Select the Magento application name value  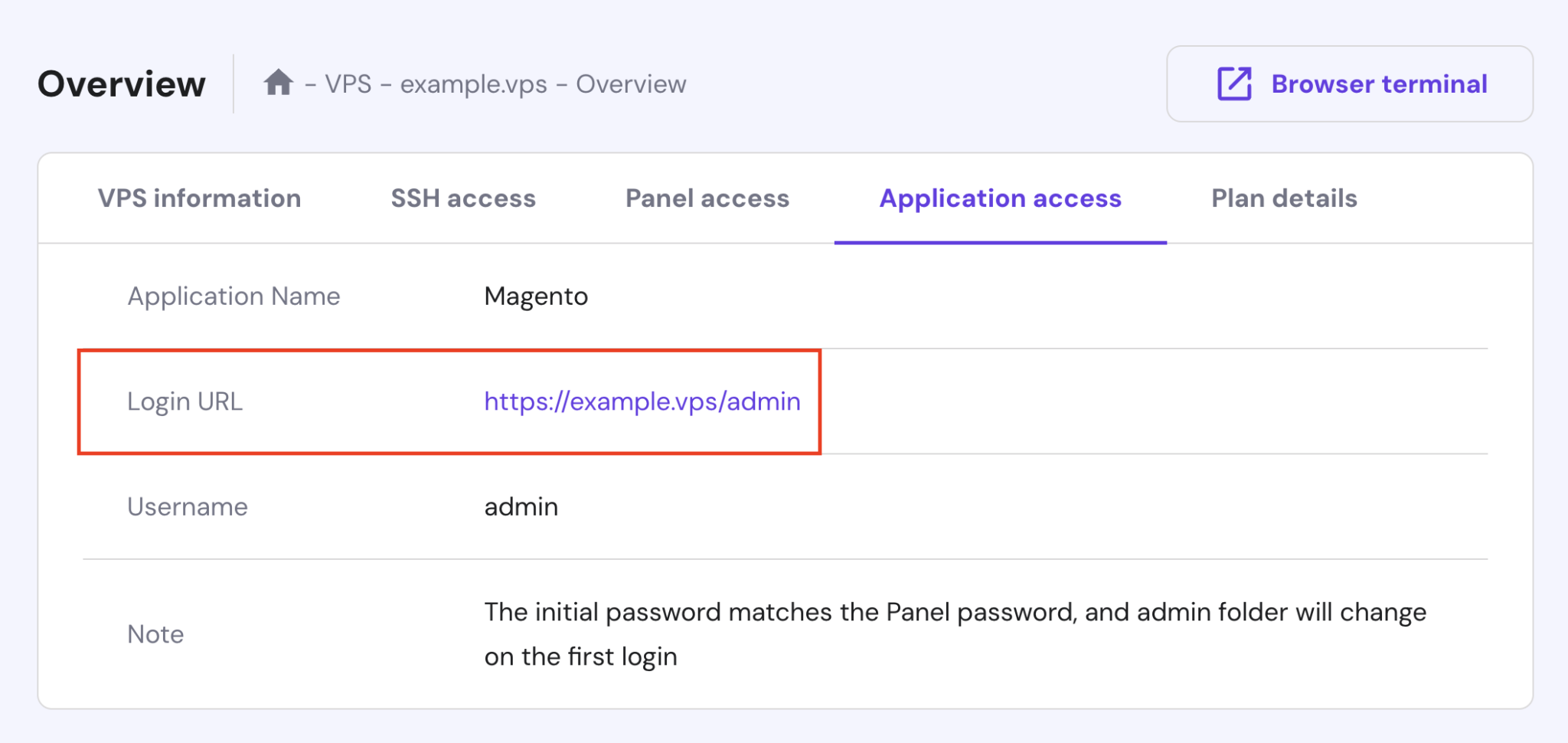[x=536, y=296]
